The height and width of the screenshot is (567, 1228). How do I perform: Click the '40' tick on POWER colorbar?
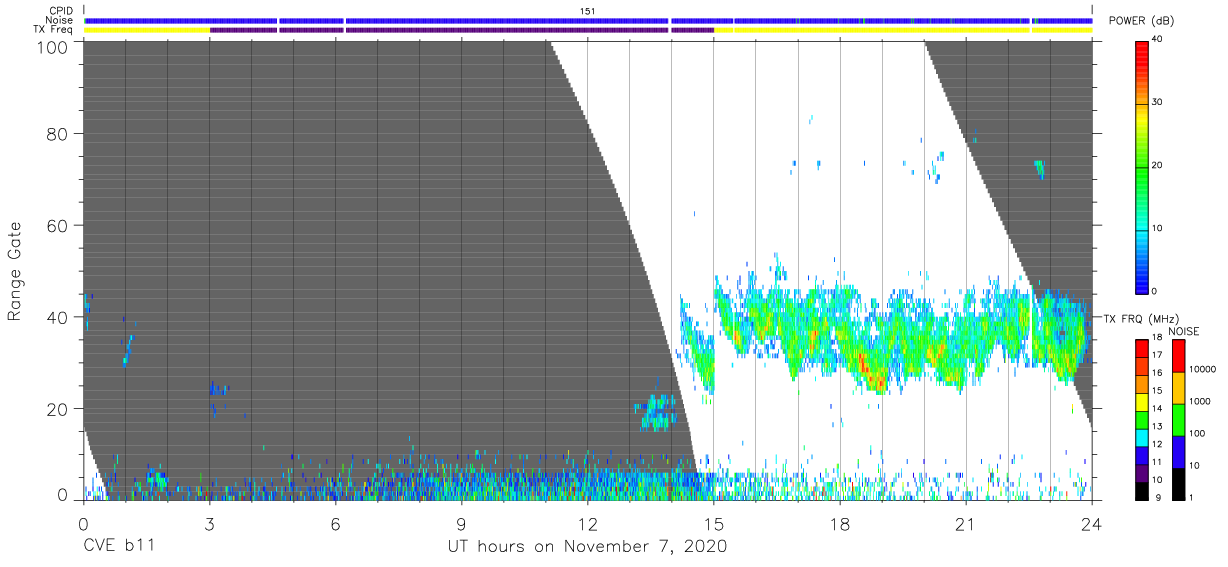tap(1158, 40)
